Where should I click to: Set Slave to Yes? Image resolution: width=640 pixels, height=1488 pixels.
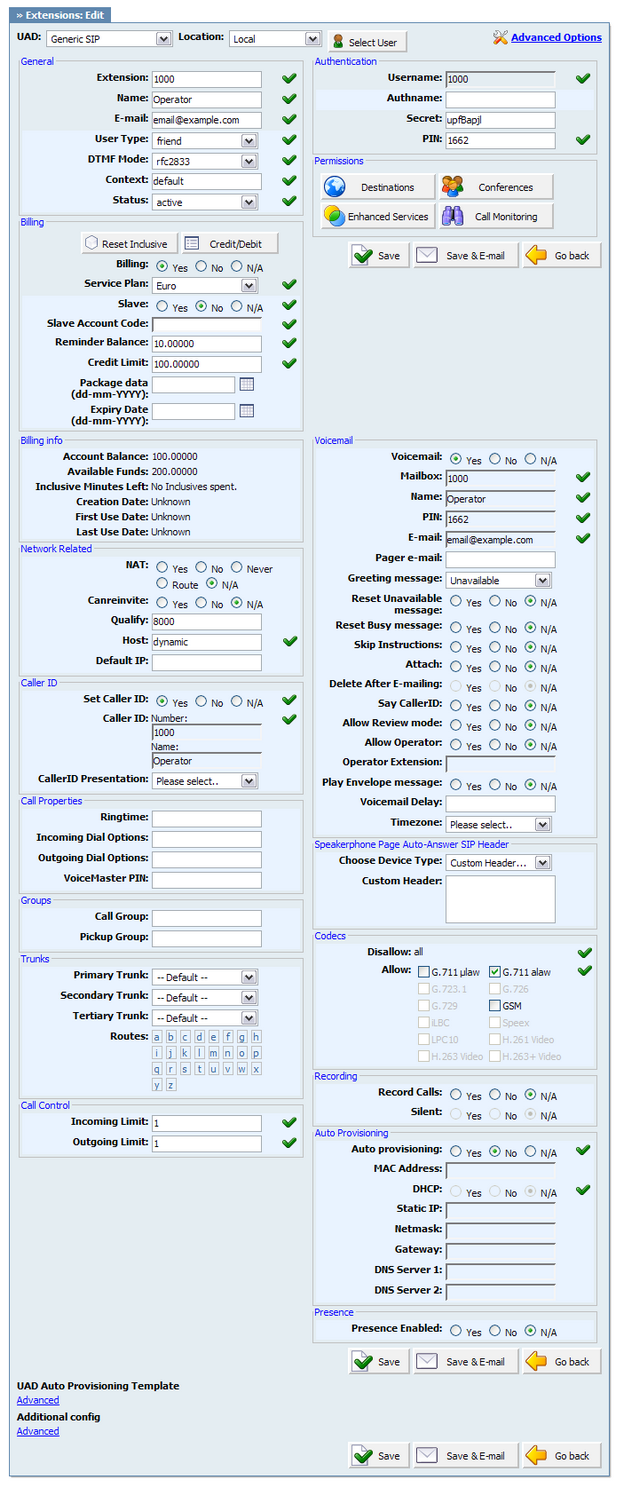click(162, 307)
